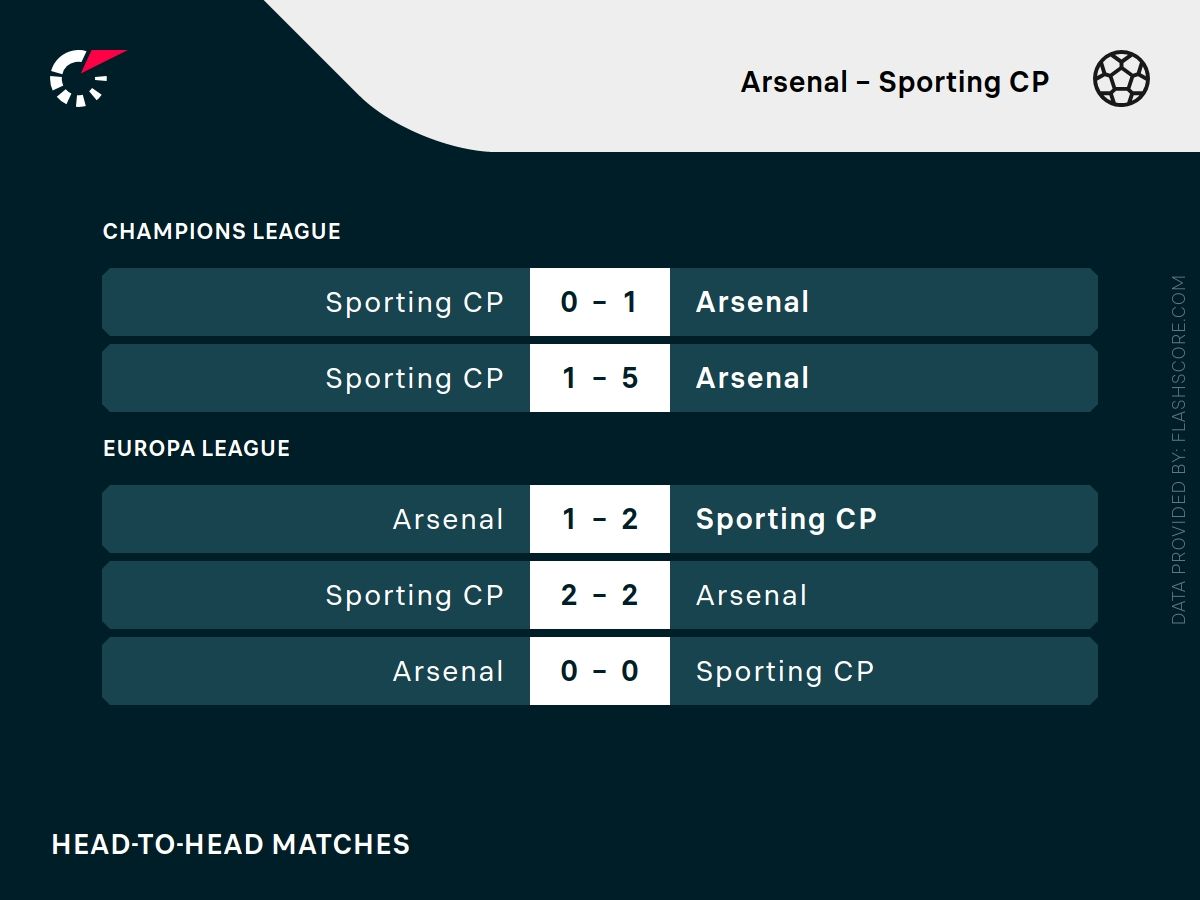Viewport: 1200px width, 900px height.
Task: Click Arsenal in the 0 - 0 match
Action: click(x=448, y=671)
